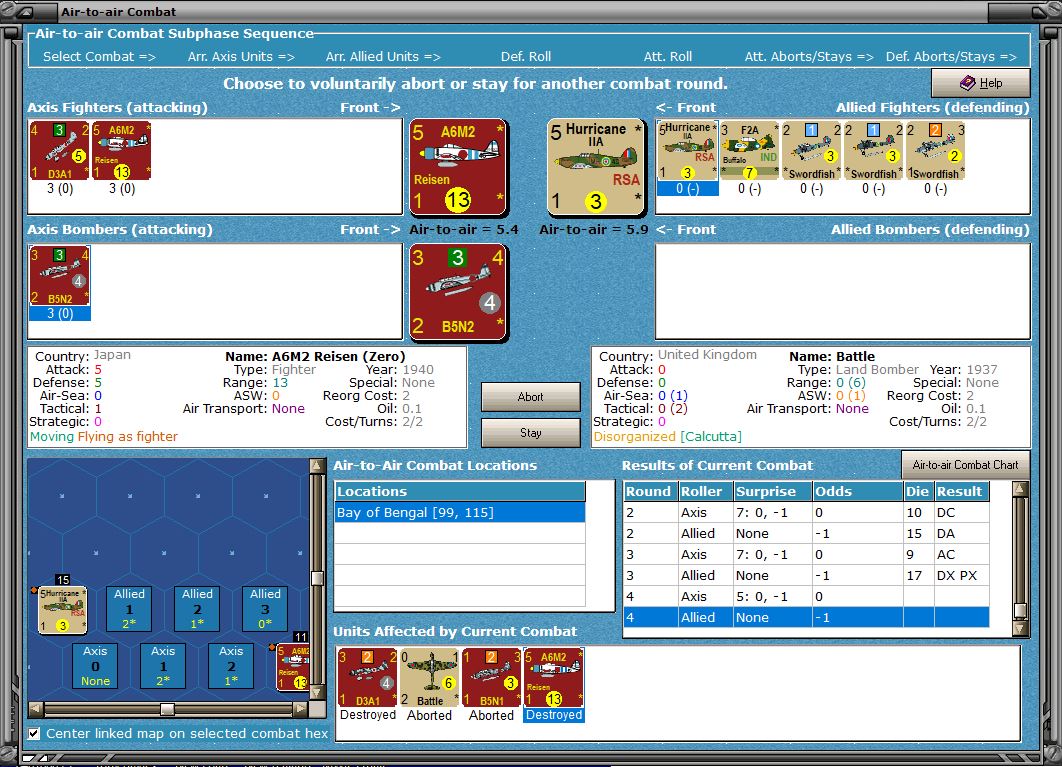Click the large front B5N2 bomber counter
1062x767 pixels.
(459, 292)
